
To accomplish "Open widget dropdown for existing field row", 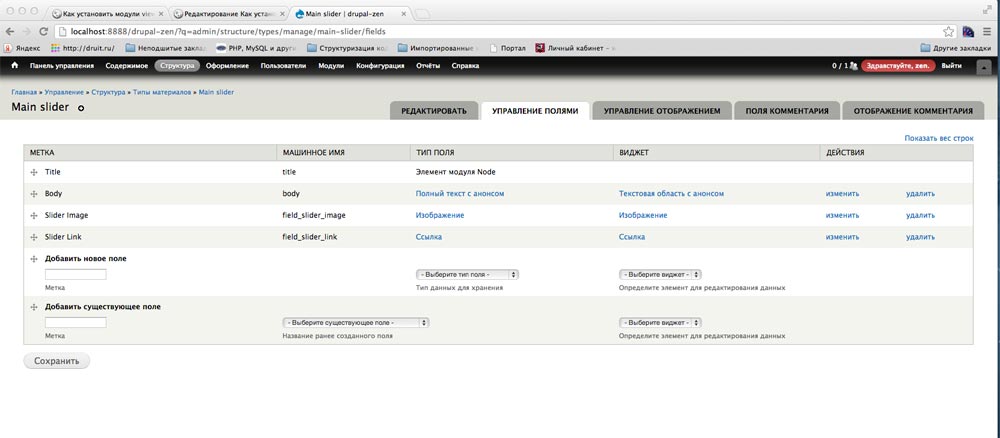I will pos(661,322).
